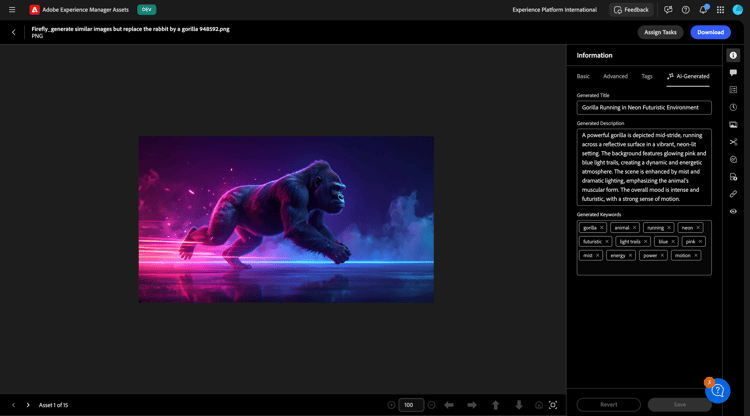Screen dimensions: 750x416
Task: Click the "Asset 1 of 15" text
Action: pos(54,405)
